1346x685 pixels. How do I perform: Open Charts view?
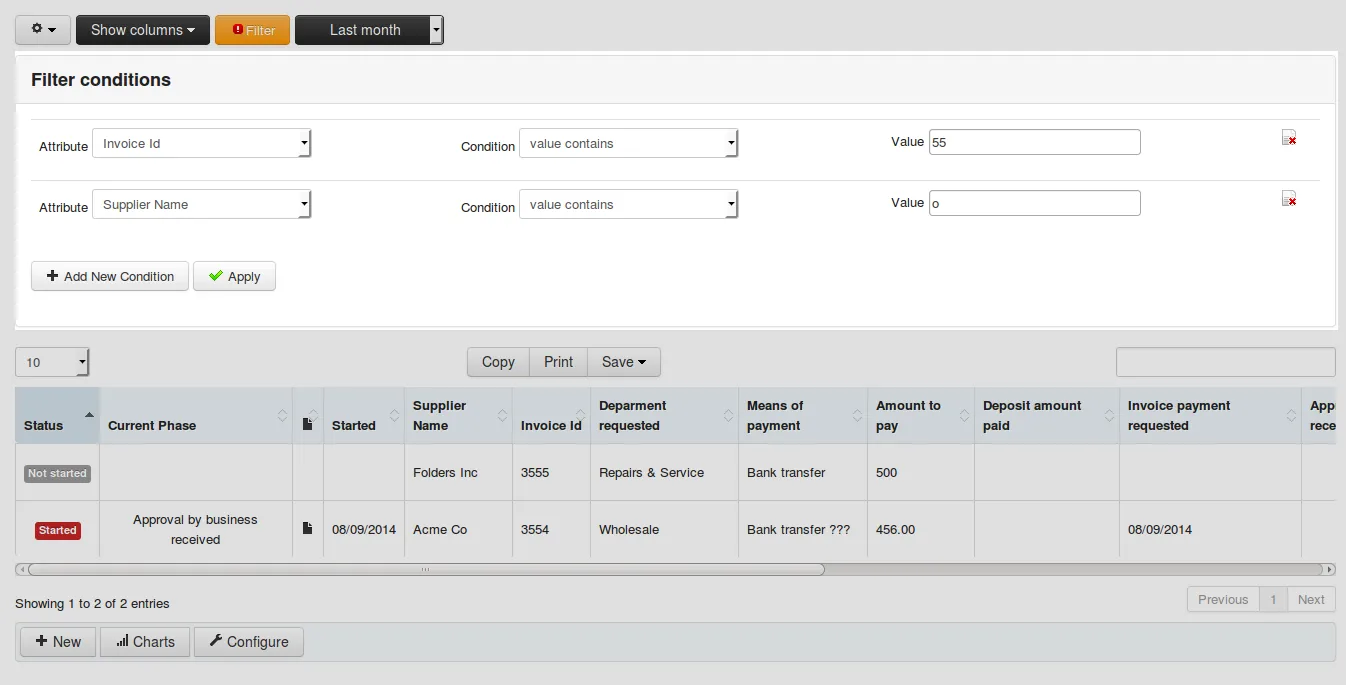coord(145,642)
